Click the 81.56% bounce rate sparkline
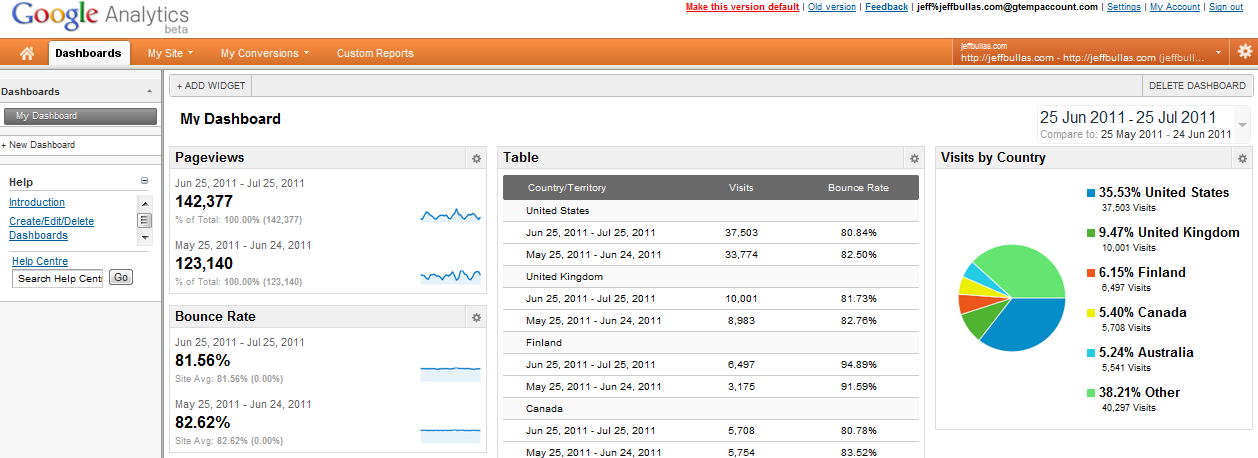1258x458 pixels. point(450,373)
